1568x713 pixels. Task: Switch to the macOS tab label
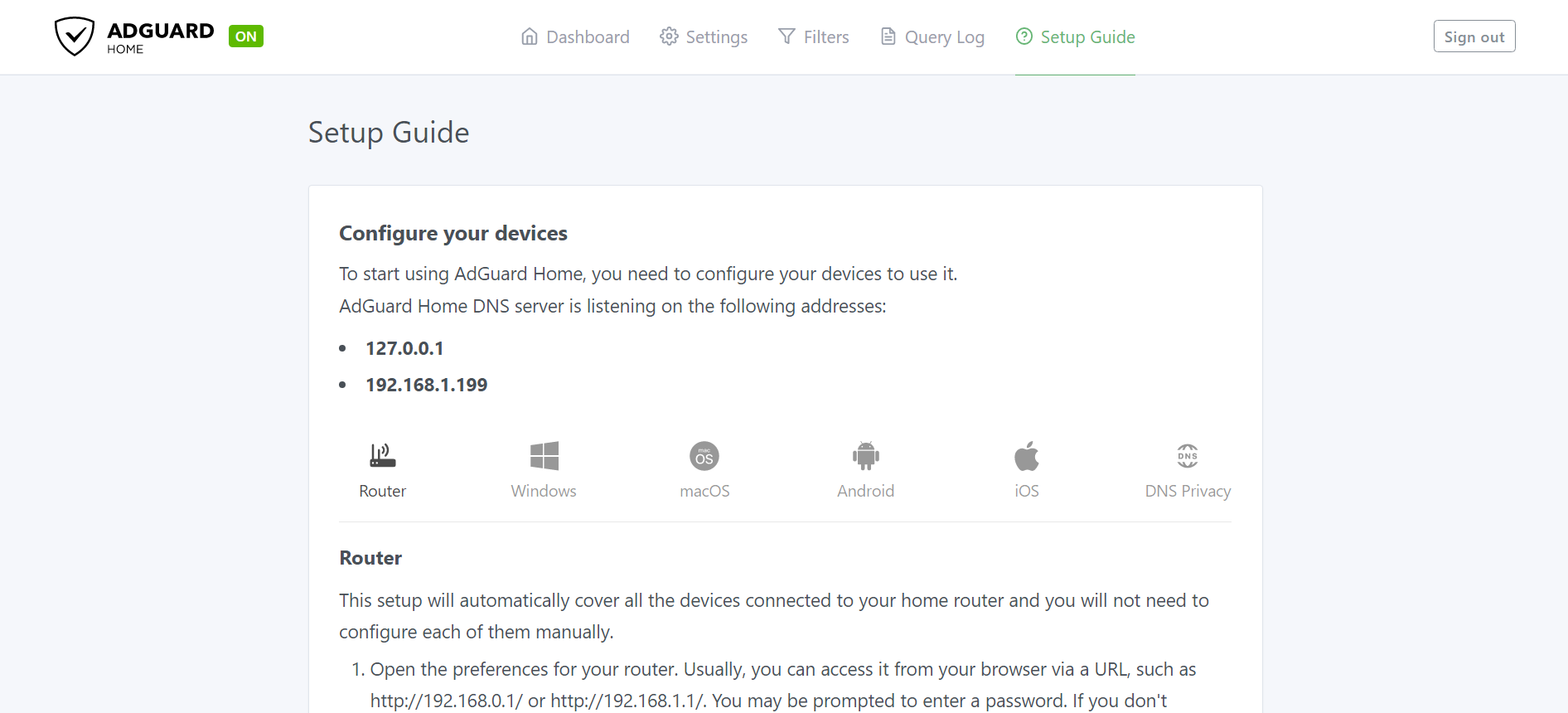[x=704, y=491]
